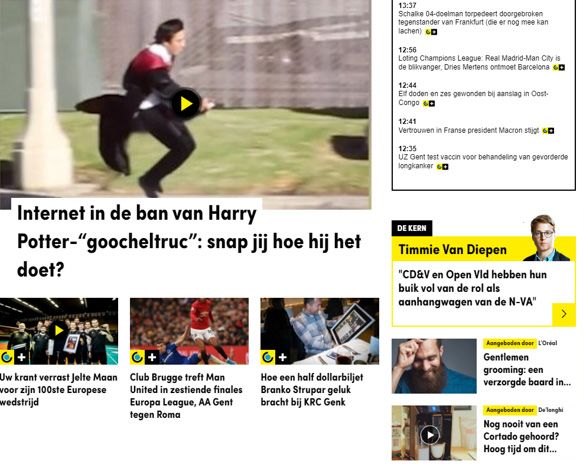Read Internet in de ban van Harry Potter headline

click(189, 241)
